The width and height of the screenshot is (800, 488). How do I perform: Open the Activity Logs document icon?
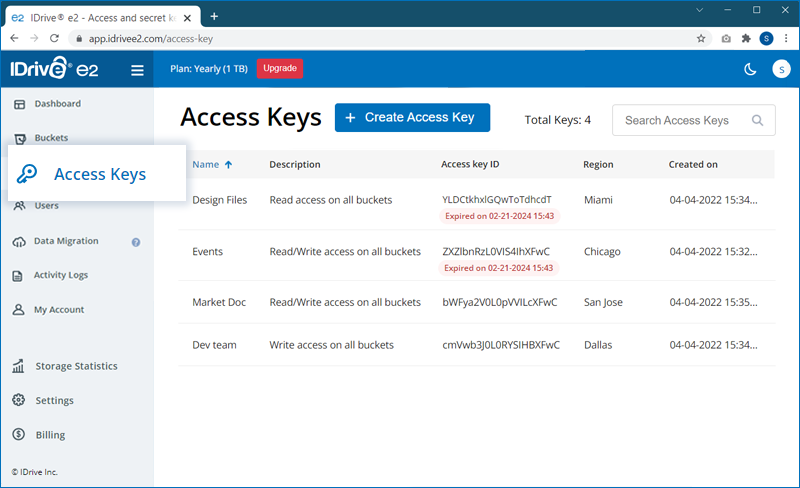point(18,276)
